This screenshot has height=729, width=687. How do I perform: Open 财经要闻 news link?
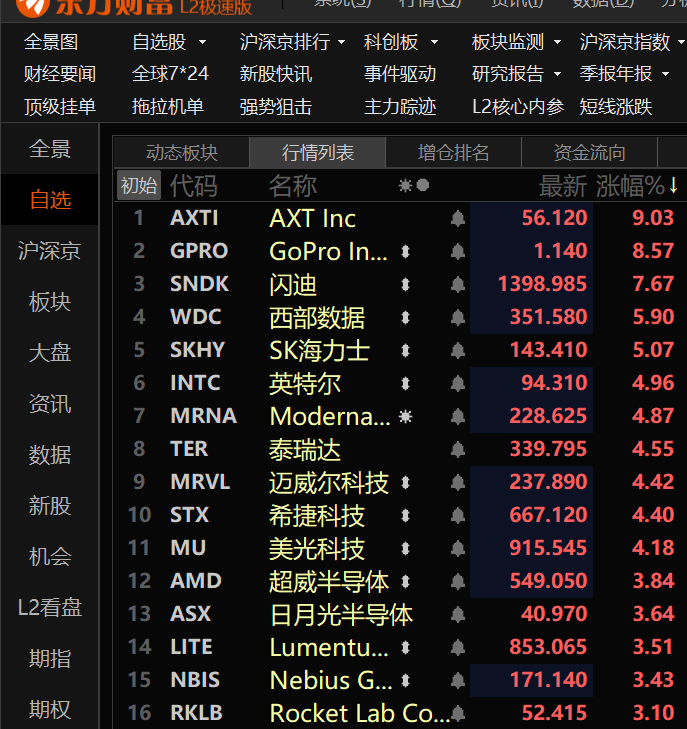[60, 74]
